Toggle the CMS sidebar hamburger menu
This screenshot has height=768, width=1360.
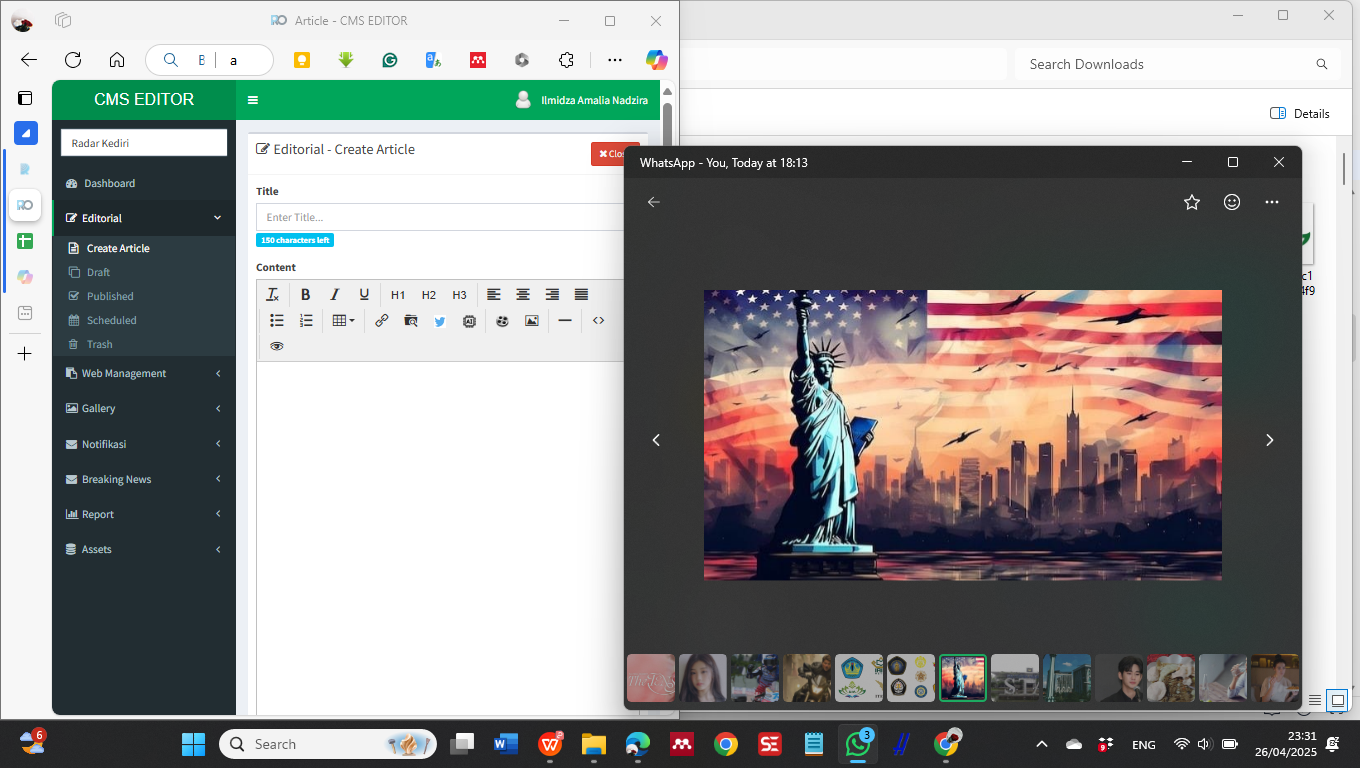(x=253, y=100)
